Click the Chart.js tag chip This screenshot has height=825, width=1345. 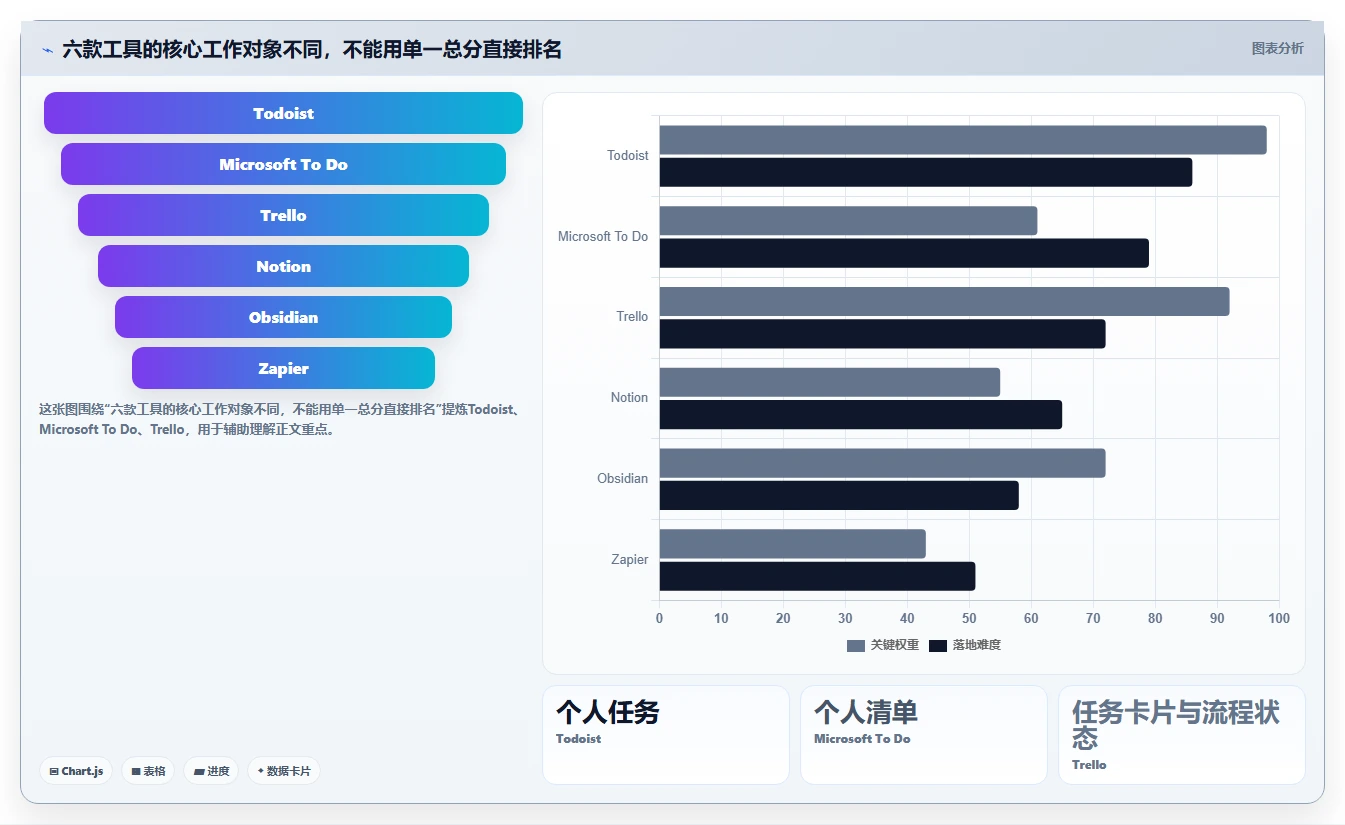pos(76,771)
